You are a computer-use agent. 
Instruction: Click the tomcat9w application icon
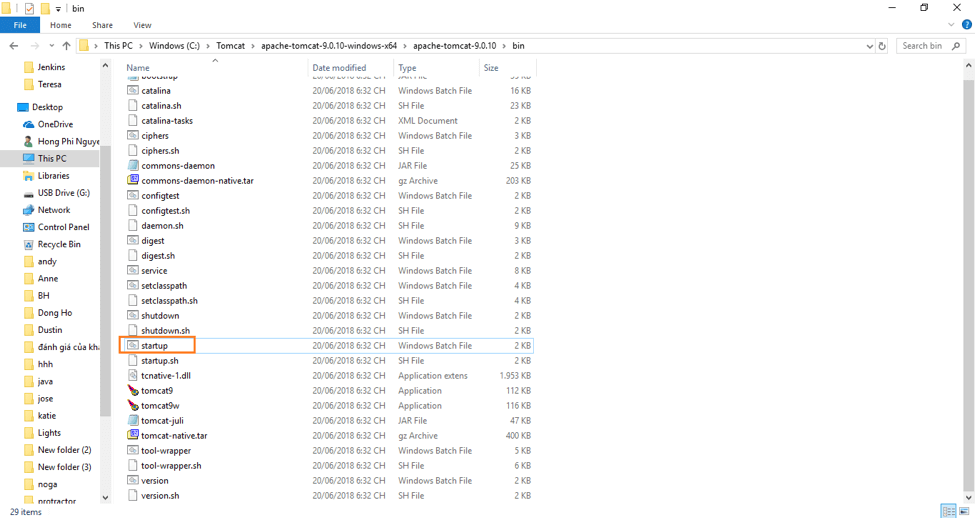(132, 405)
